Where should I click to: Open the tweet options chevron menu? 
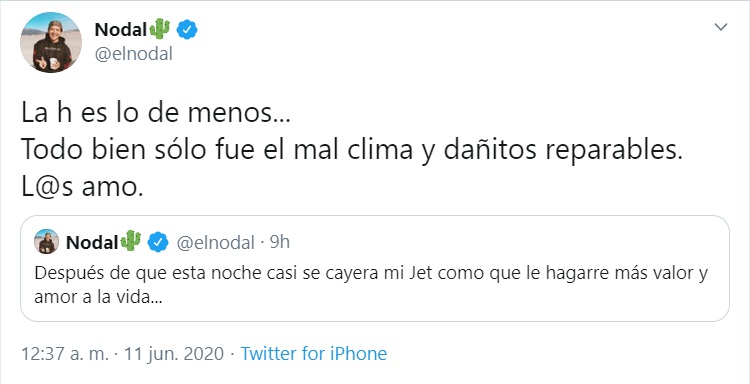coord(720,27)
